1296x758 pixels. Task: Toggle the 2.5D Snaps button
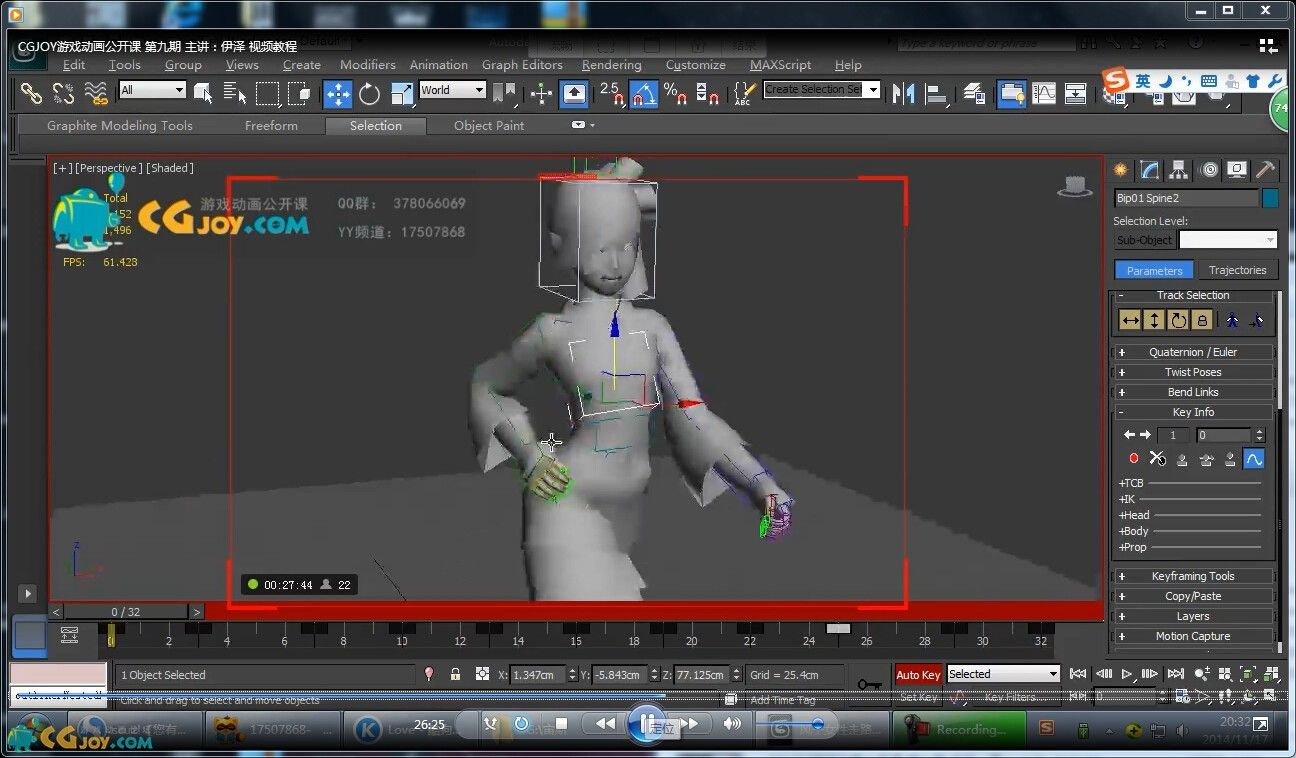click(611, 93)
